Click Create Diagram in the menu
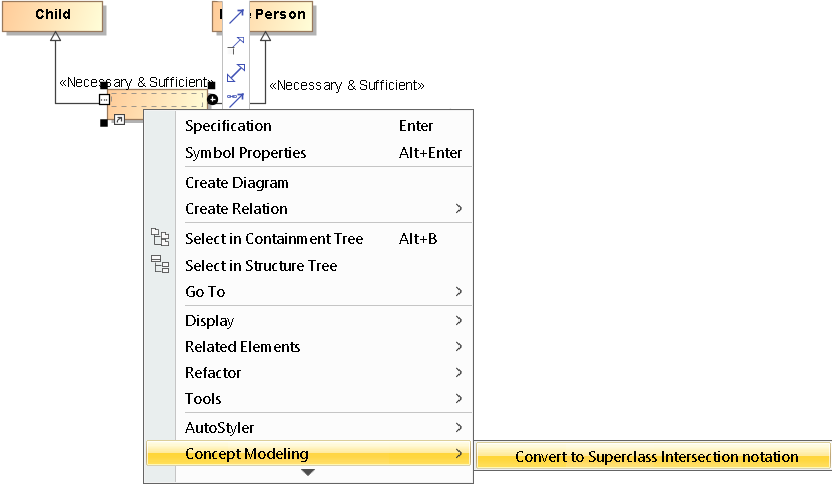Screen dimensions: 832x493 [237, 183]
